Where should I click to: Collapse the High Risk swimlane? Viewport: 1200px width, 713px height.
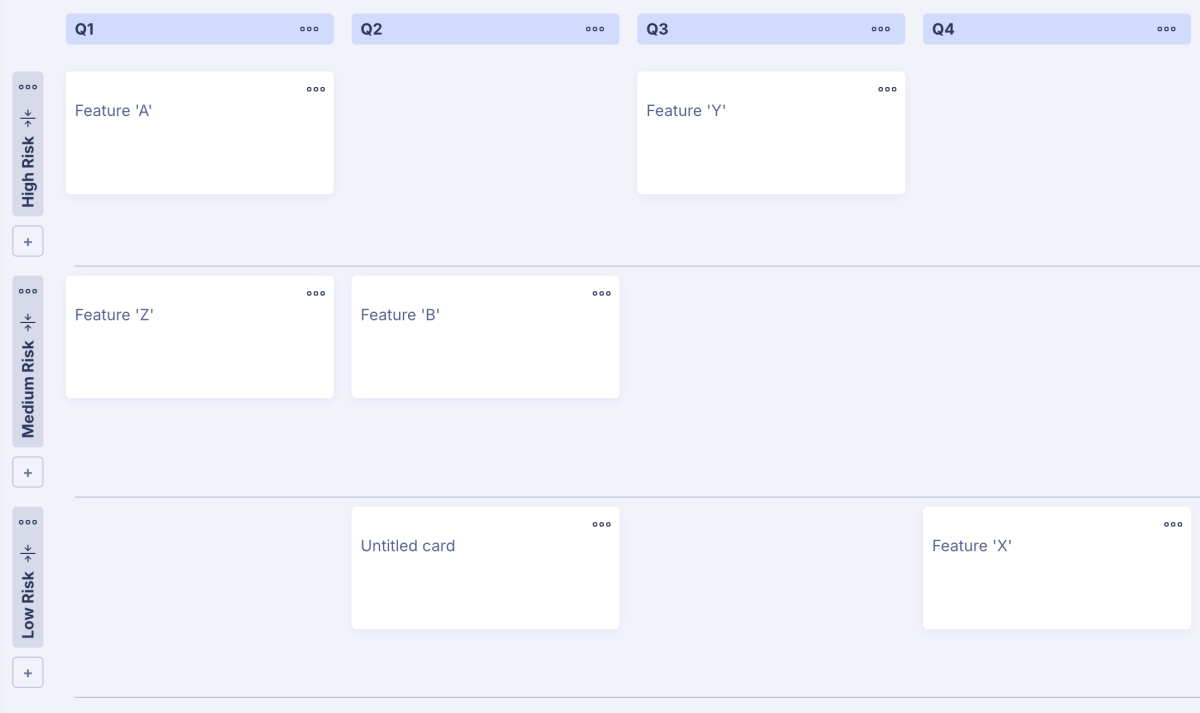point(28,117)
